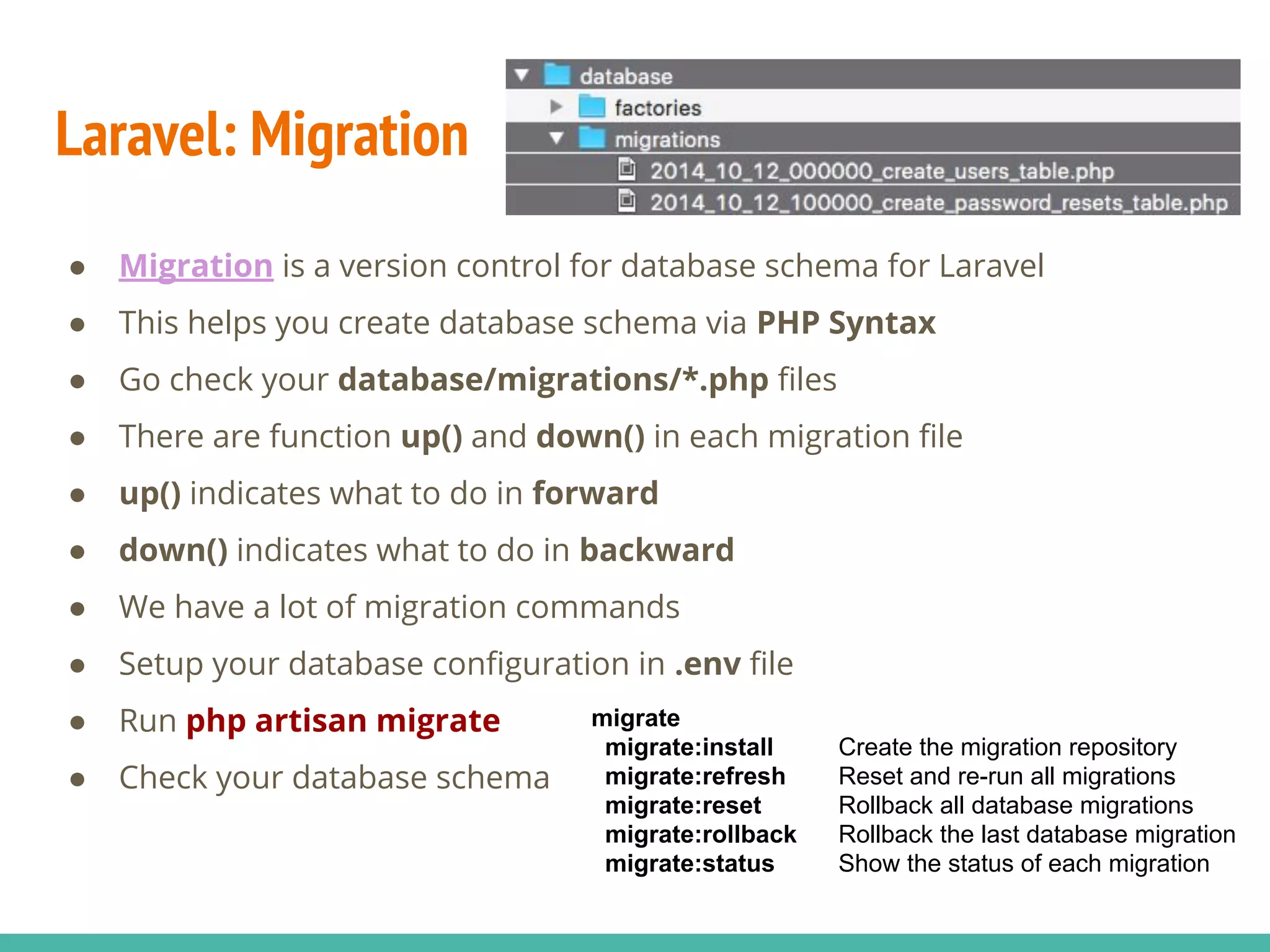Click the migrate:status command text
This screenshot has width=1270, height=952.
tap(689, 863)
